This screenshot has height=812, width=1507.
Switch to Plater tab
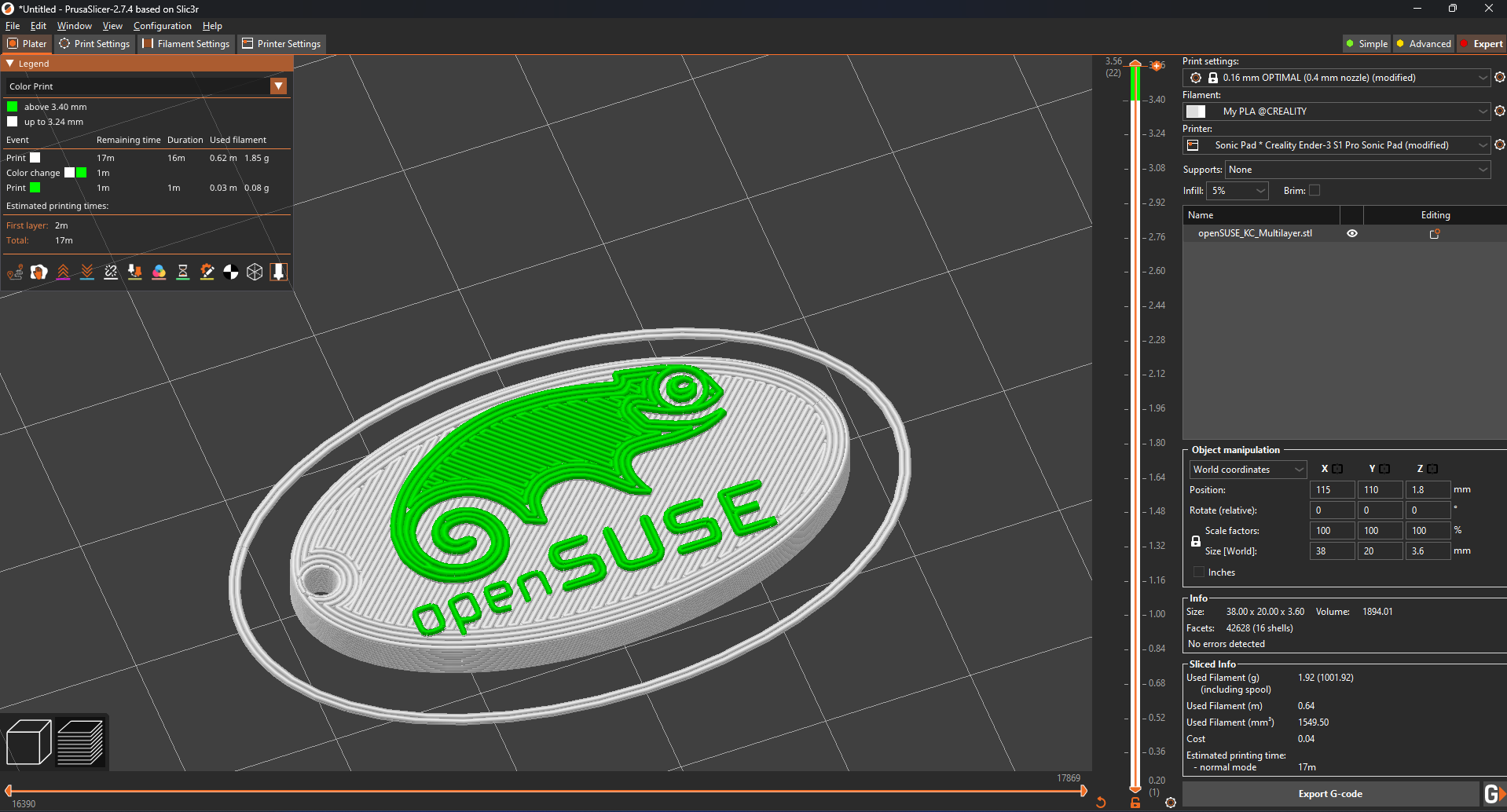(27, 44)
